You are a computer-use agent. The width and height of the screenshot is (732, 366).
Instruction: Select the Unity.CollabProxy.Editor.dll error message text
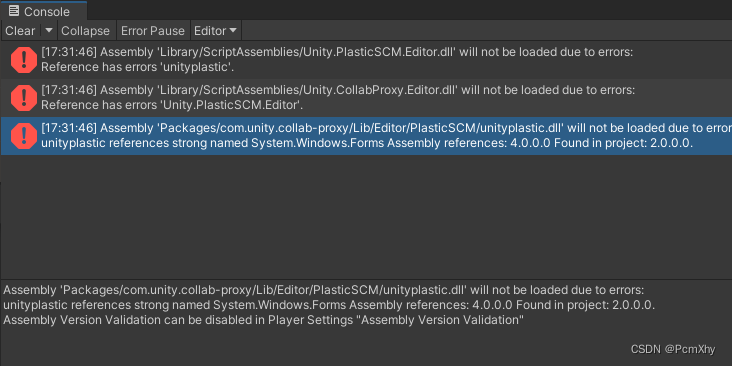[x=338, y=98]
